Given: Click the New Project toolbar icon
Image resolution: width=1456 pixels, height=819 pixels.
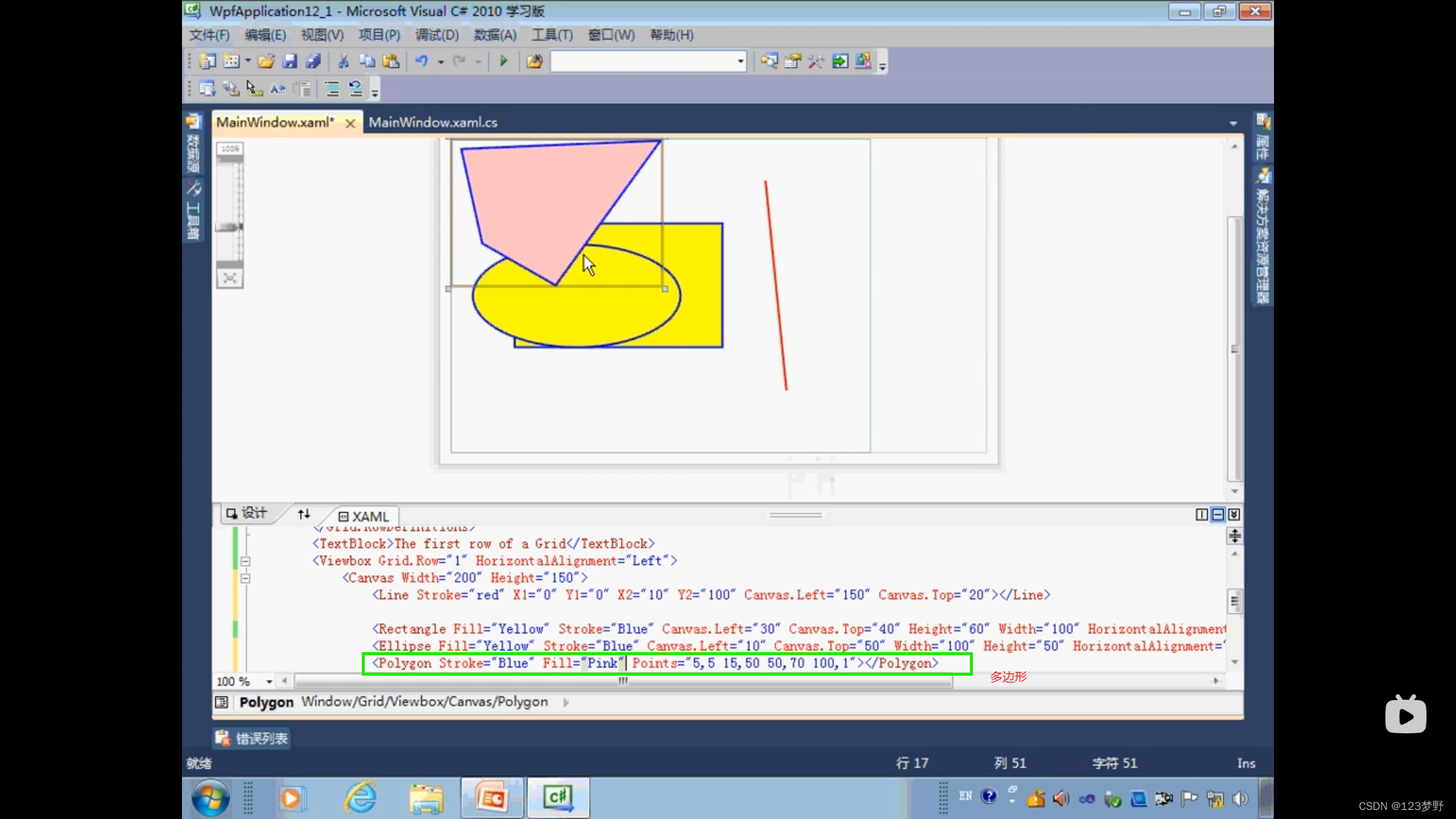Looking at the screenshot, I should pos(207,61).
